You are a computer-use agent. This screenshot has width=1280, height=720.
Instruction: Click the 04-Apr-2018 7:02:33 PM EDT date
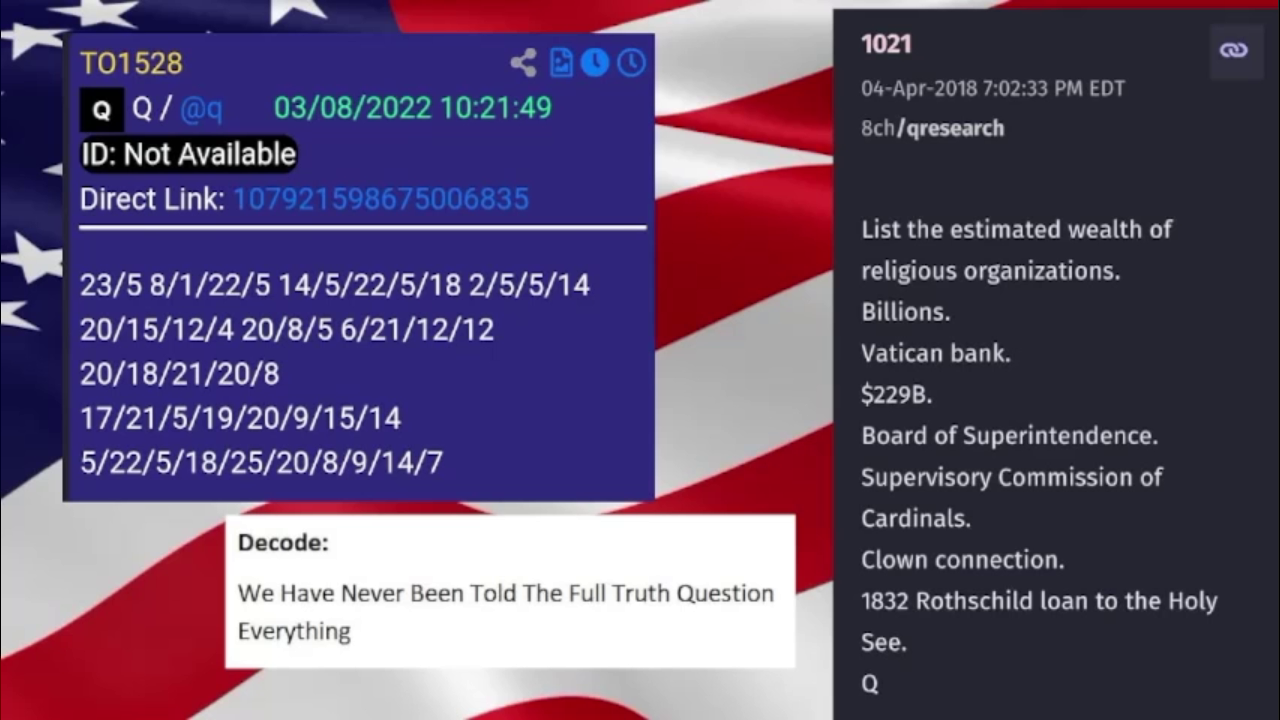pos(993,88)
